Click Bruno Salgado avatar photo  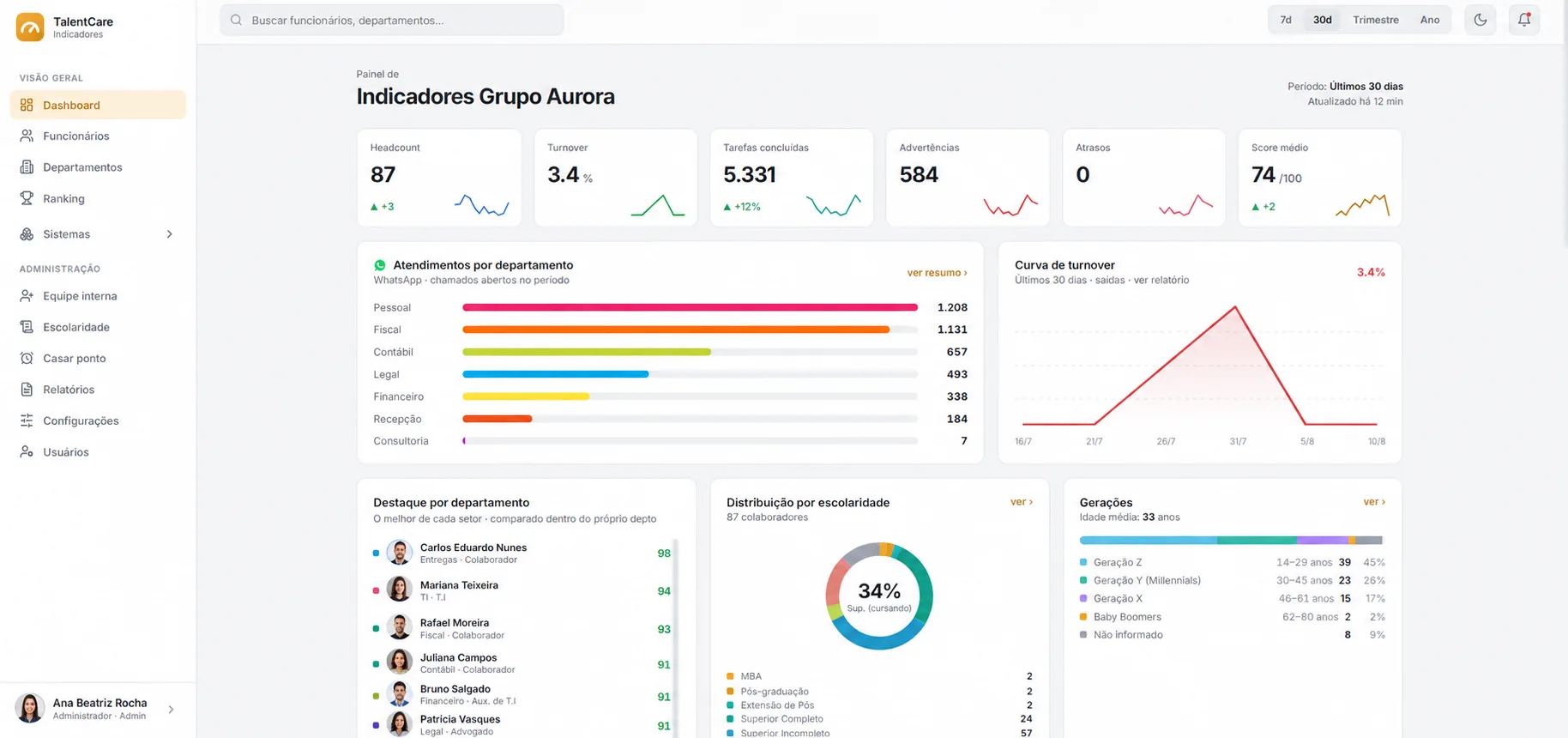[x=399, y=693]
